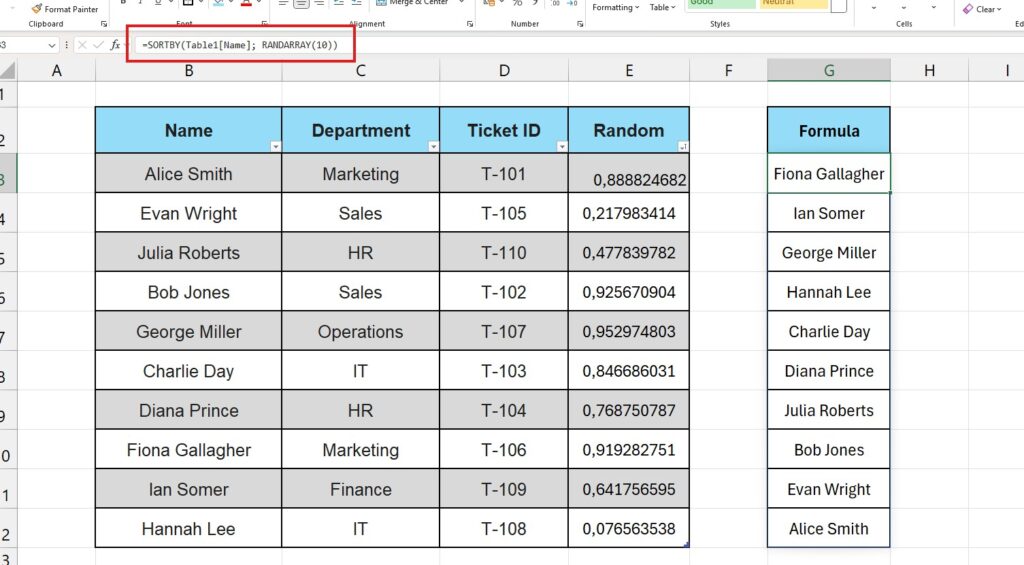
Task: Open the Name column filter dropdown
Action: pos(276,147)
